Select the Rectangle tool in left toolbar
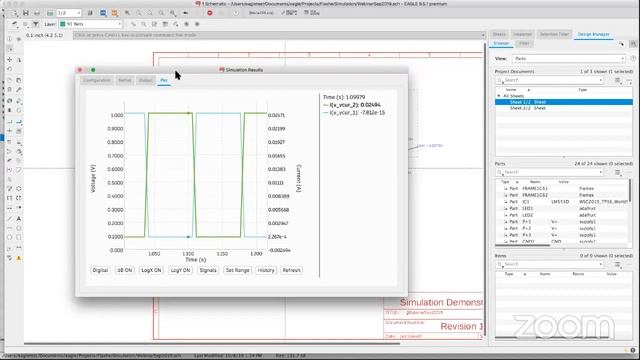The height and width of the screenshot is (360, 640). point(19,237)
